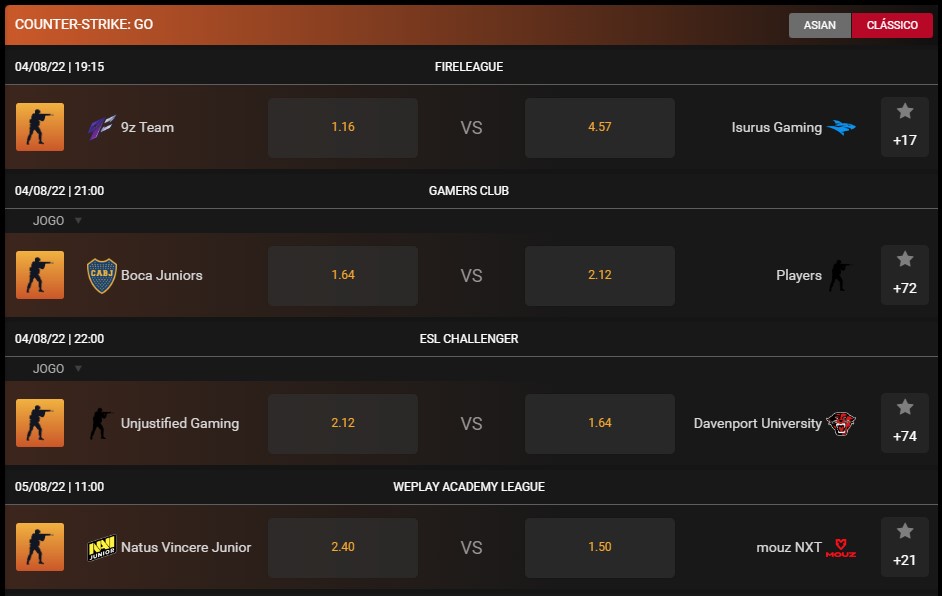
Task: Select the CLÁSSICO tab
Action: (893, 25)
